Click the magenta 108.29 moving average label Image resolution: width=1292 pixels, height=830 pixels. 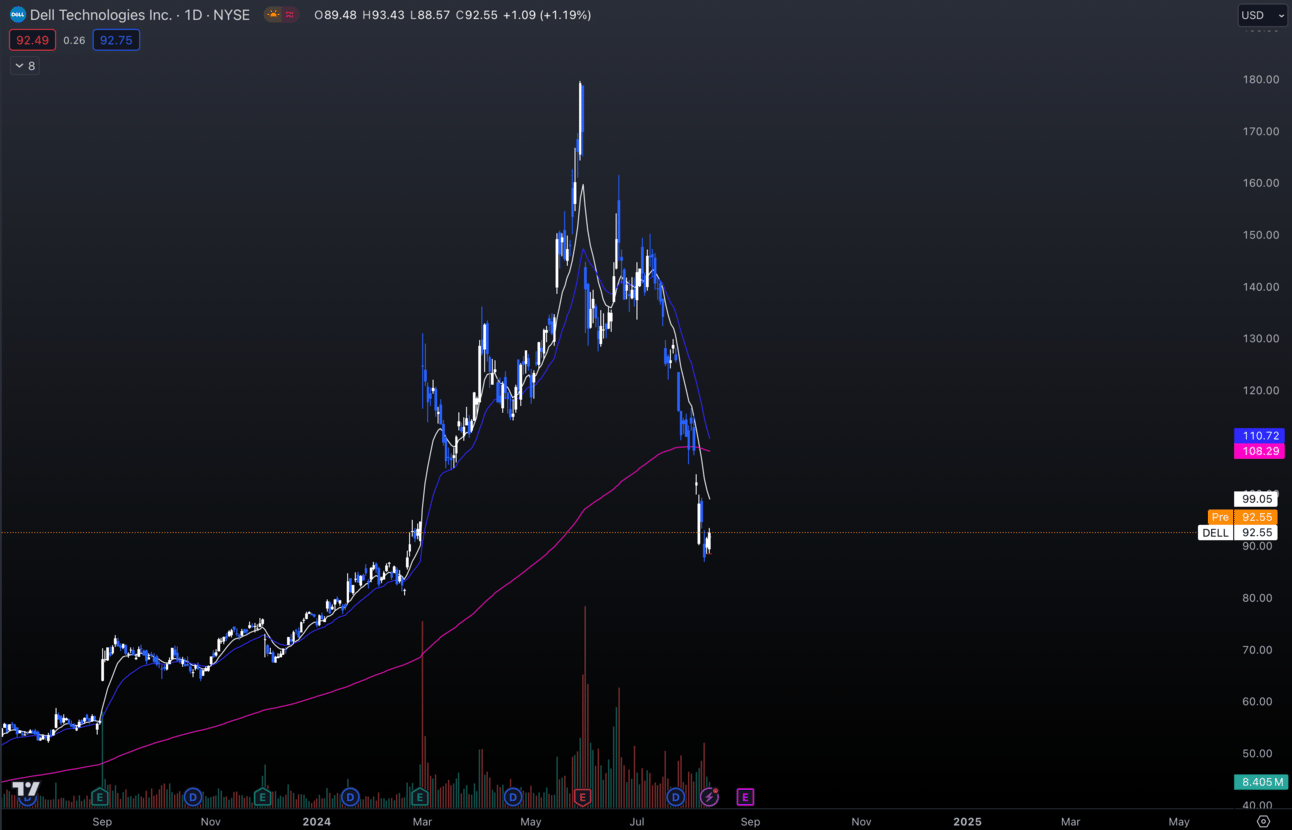coord(1260,451)
